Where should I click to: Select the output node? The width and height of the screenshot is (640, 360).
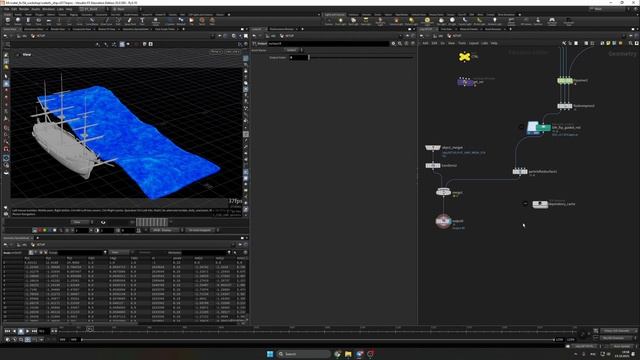point(443,221)
